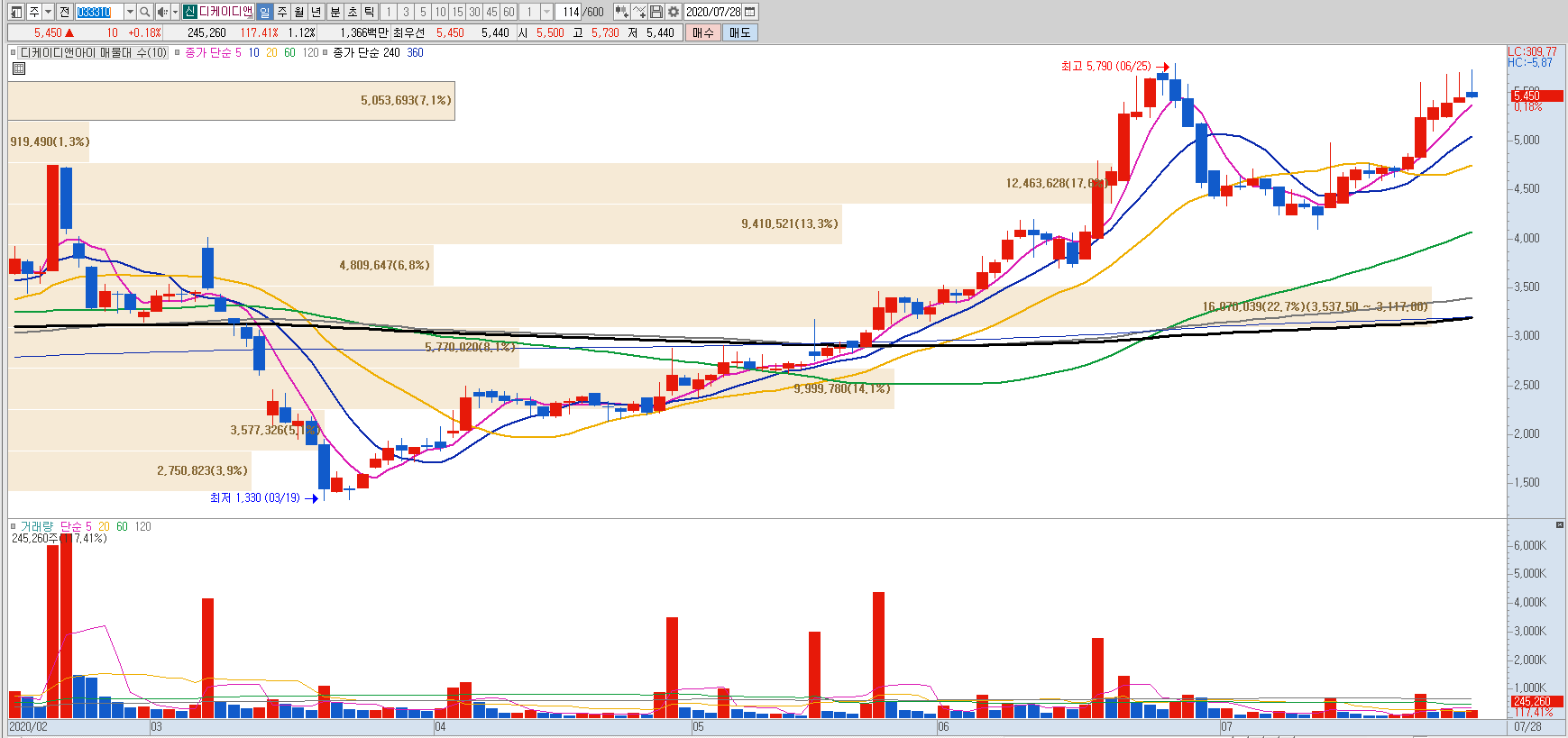Click the indicator add icon beside 600
Image resolution: width=1568 pixels, height=738 pixels.
pos(621,12)
